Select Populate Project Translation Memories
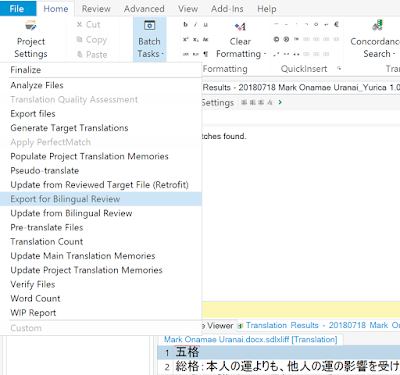The image size is (400, 375). pyautogui.click(x=101, y=156)
